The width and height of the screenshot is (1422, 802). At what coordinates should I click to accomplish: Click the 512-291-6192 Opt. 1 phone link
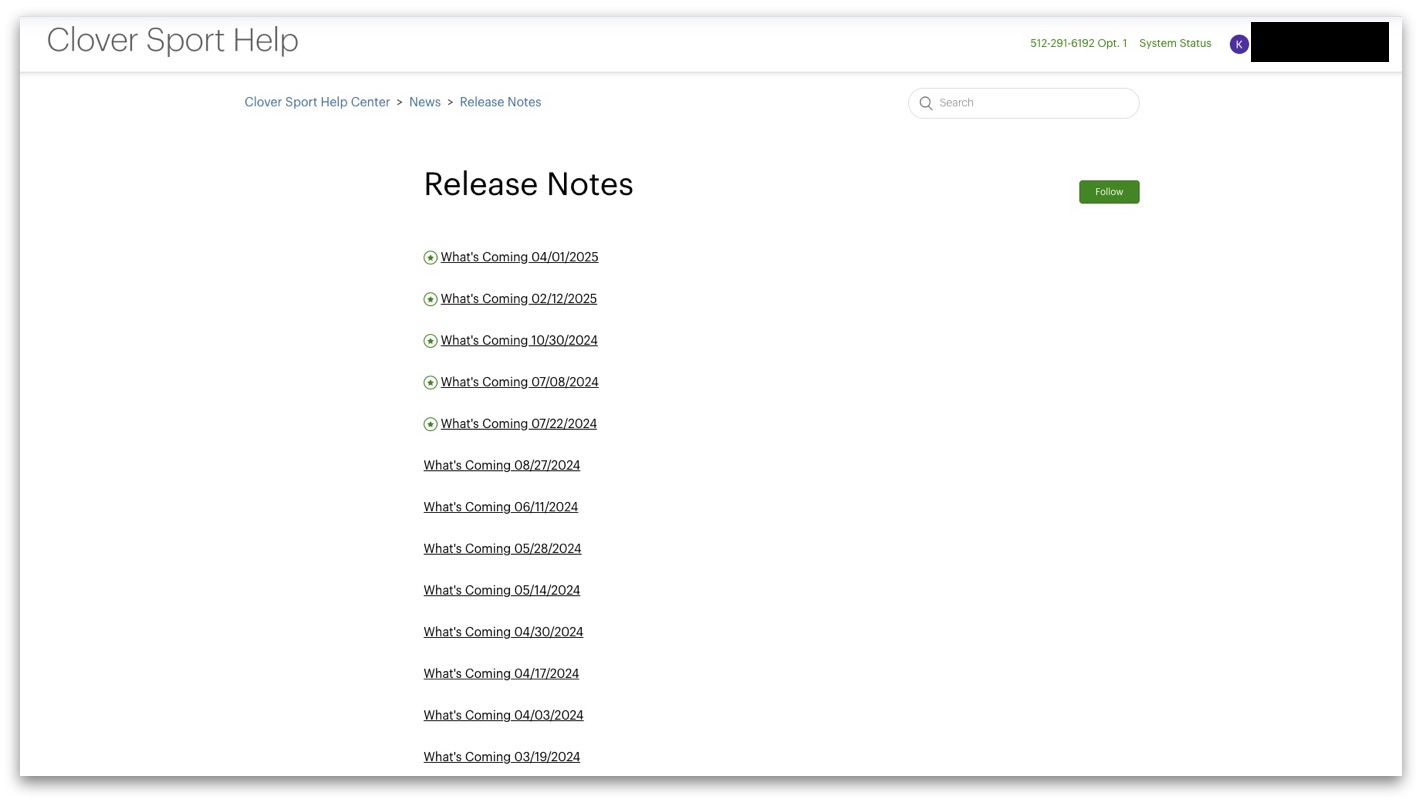tap(1078, 44)
